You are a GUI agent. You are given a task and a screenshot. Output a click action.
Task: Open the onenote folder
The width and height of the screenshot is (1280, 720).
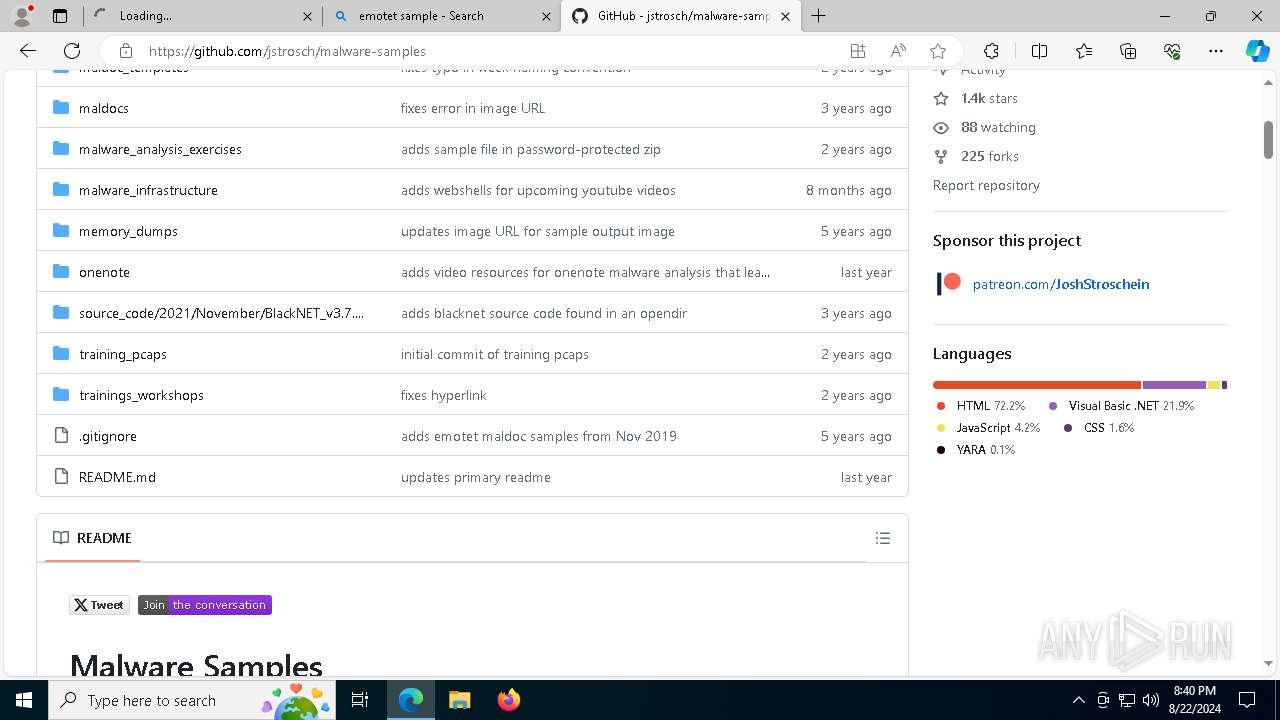104,272
